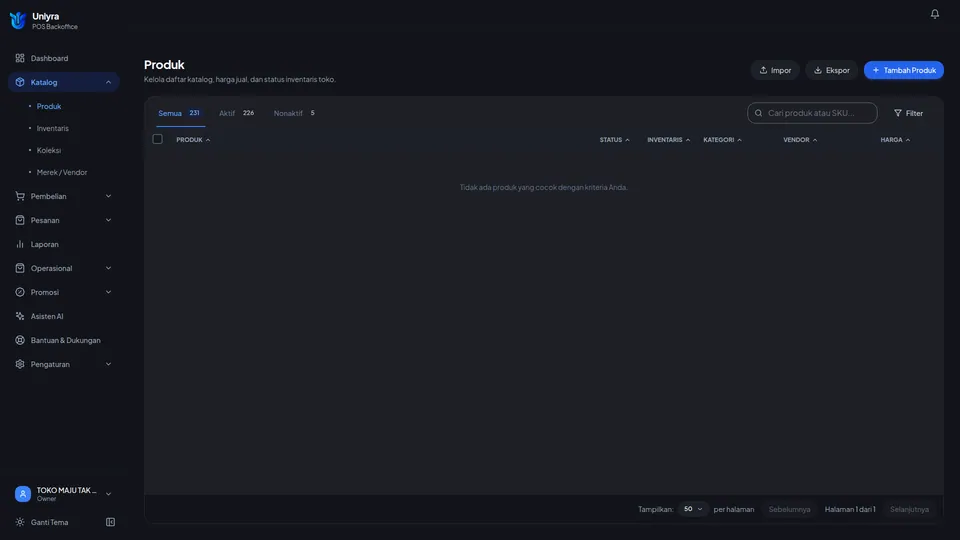
Task: Click the Sebelumnya pagination button
Action: point(789,509)
